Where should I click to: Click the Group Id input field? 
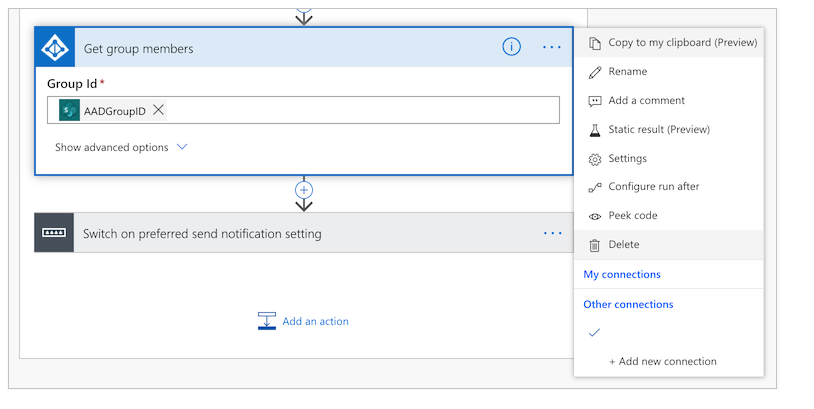[x=360, y=110]
